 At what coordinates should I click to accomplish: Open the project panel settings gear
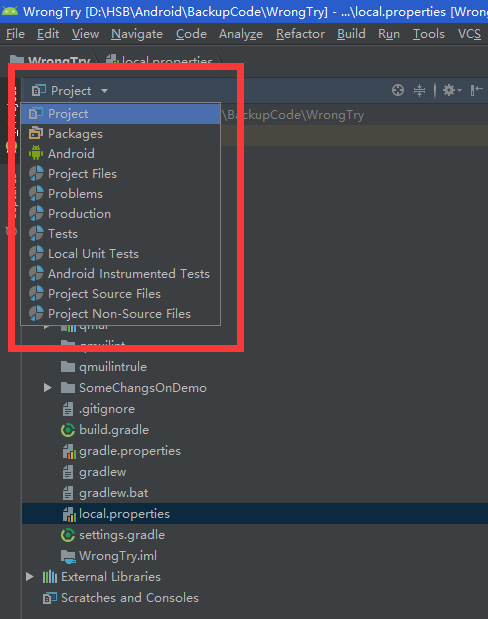click(451, 90)
